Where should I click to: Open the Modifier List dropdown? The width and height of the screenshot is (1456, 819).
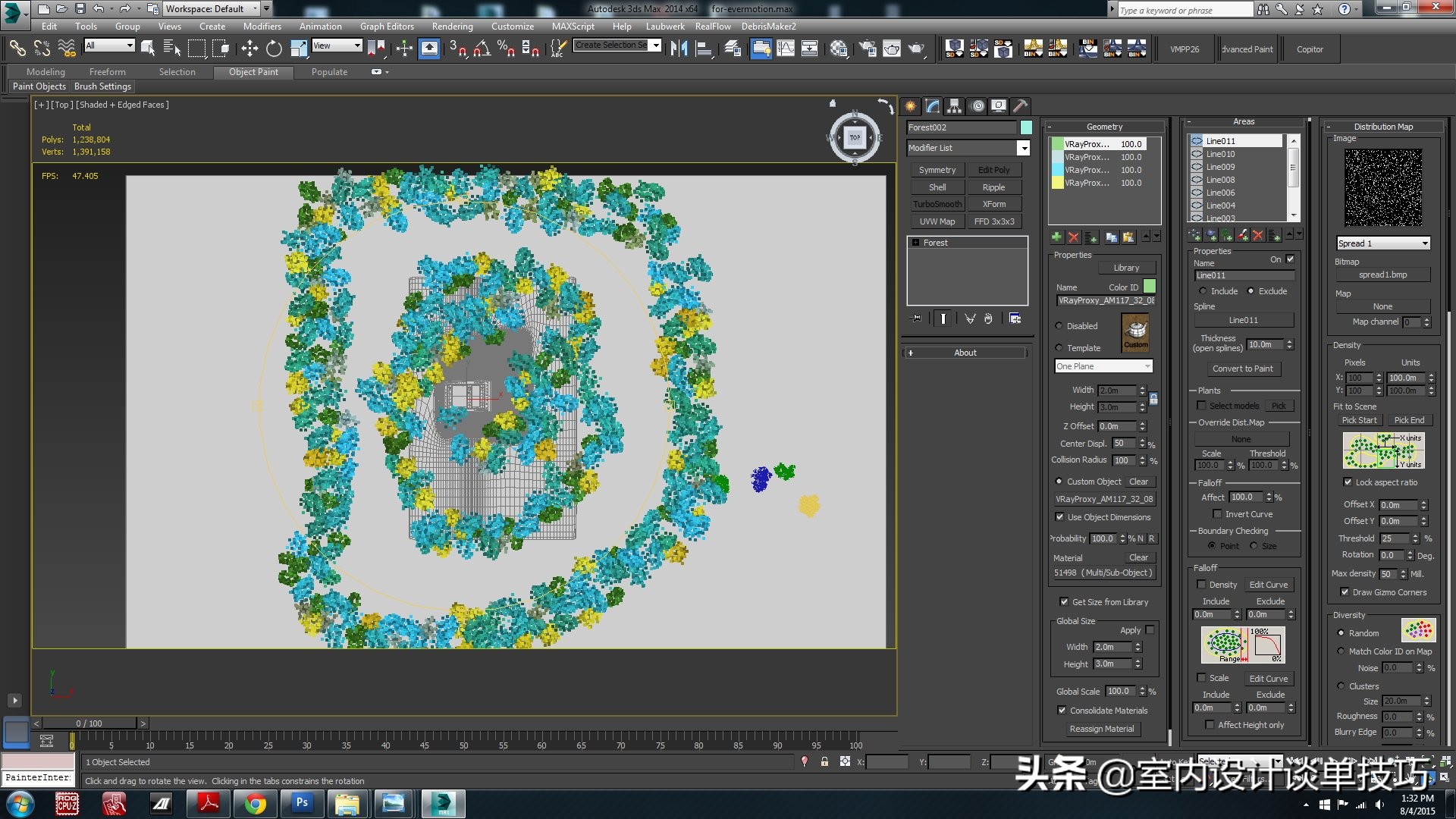pos(1023,148)
